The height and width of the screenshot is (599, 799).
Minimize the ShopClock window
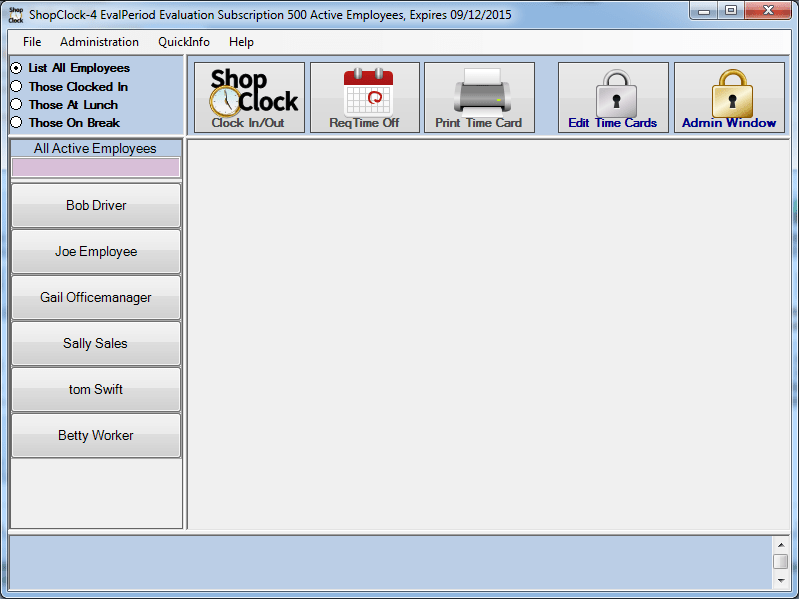[x=704, y=11]
